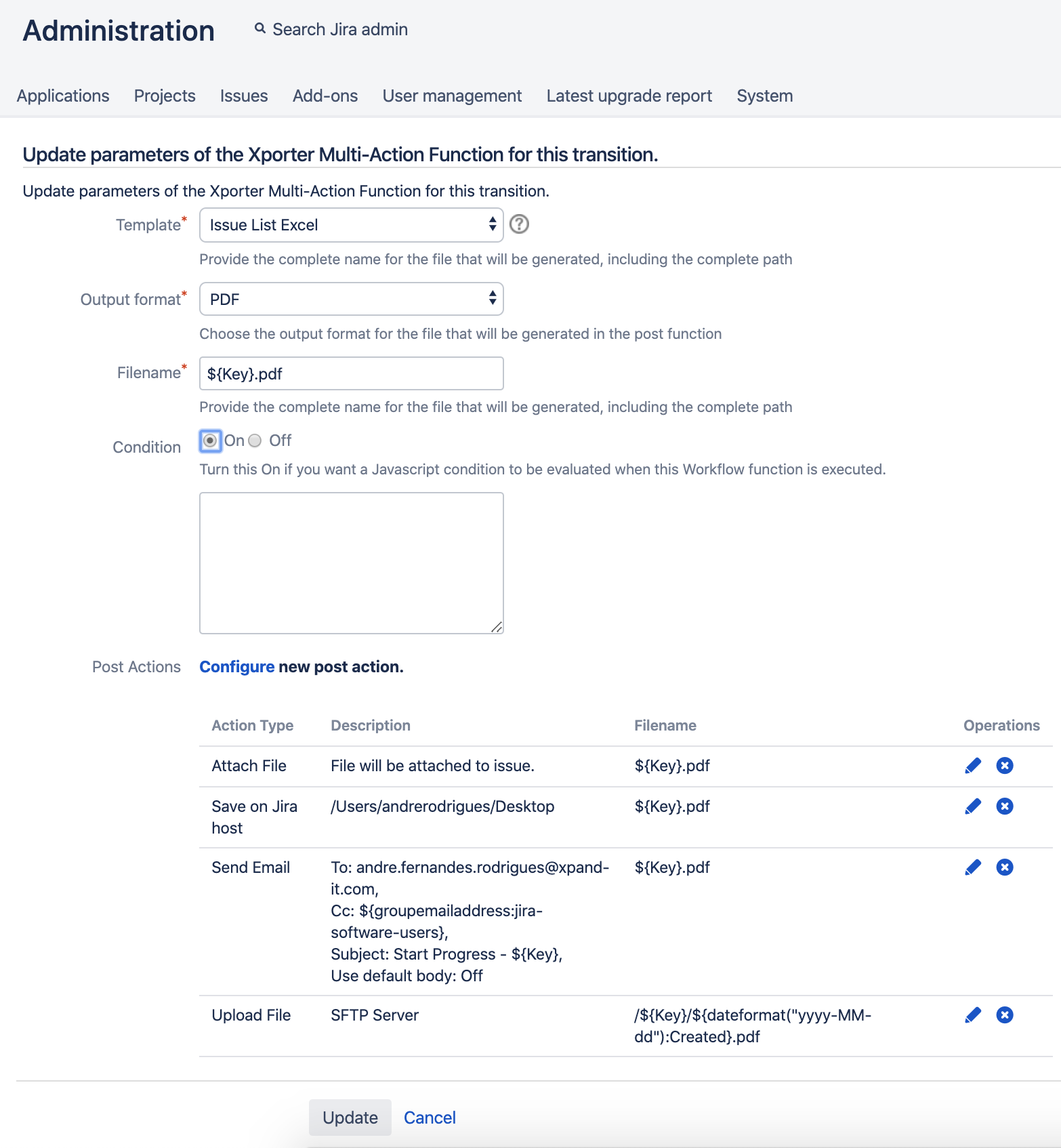Click the help icon next to Template
This screenshot has width=1061, height=1148.
pos(519,224)
